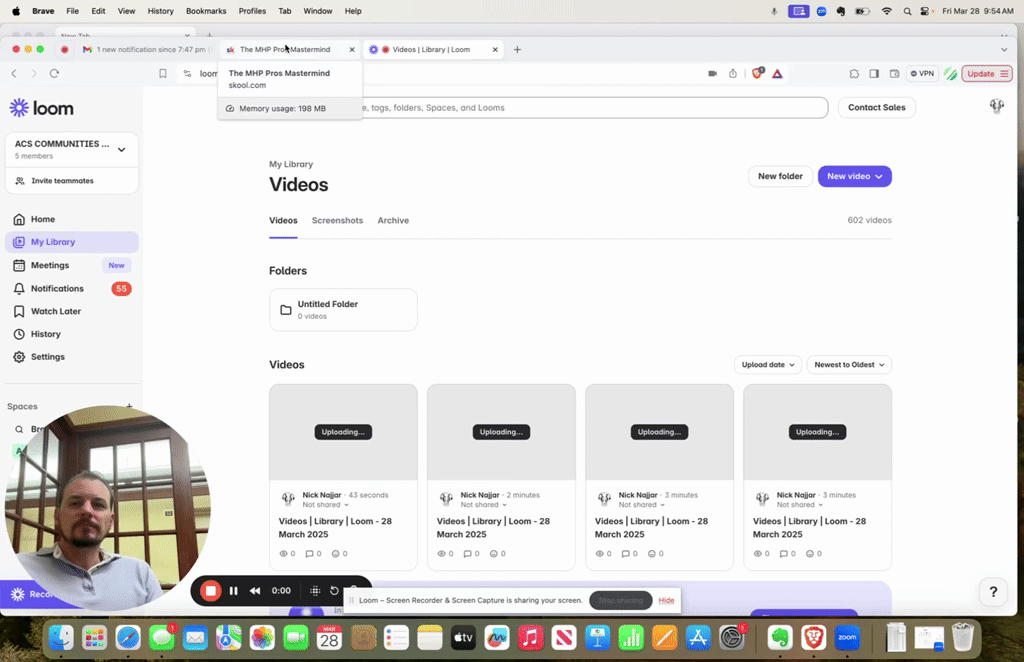The width and height of the screenshot is (1024, 662).
Task: Click the New folder button
Action: (x=780, y=176)
